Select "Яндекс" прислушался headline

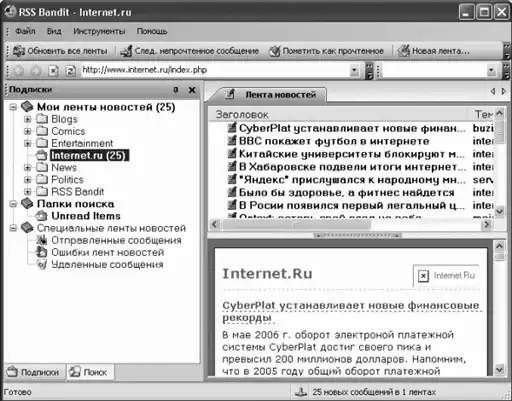(x=352, y=180)
